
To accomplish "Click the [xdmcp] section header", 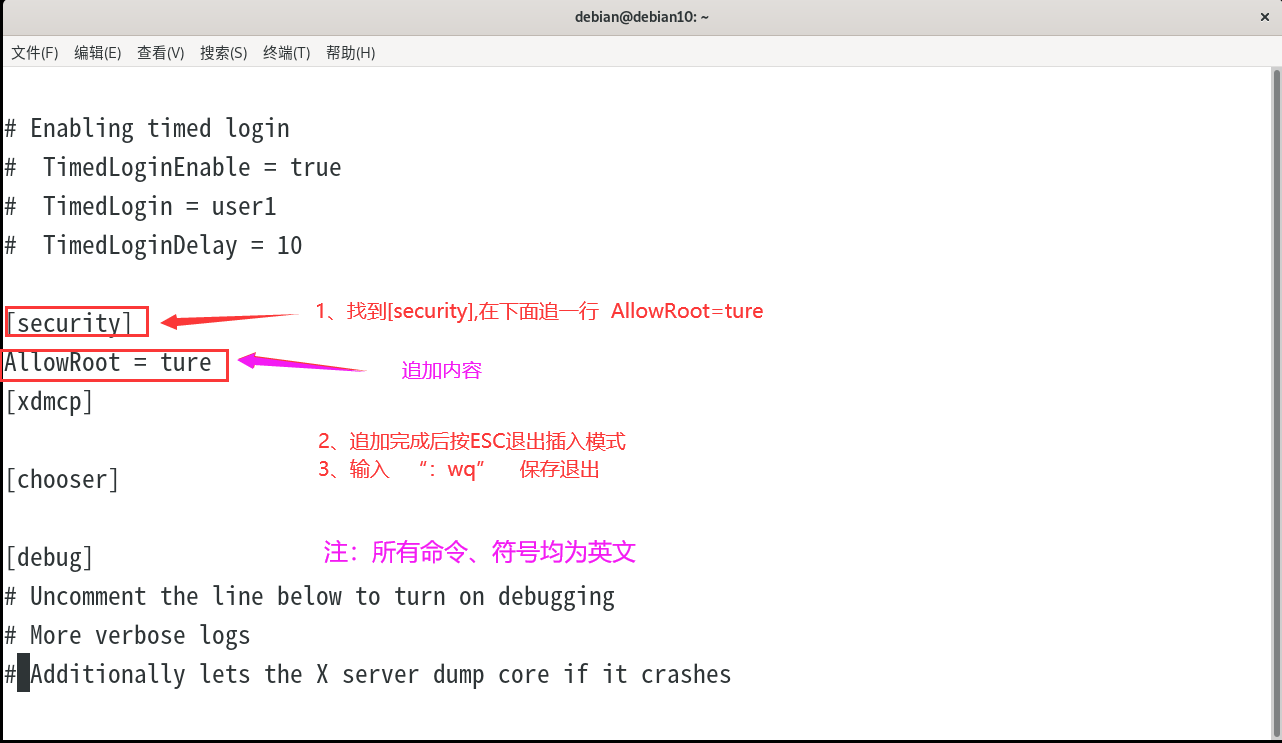I will click(x=48, y=401).
